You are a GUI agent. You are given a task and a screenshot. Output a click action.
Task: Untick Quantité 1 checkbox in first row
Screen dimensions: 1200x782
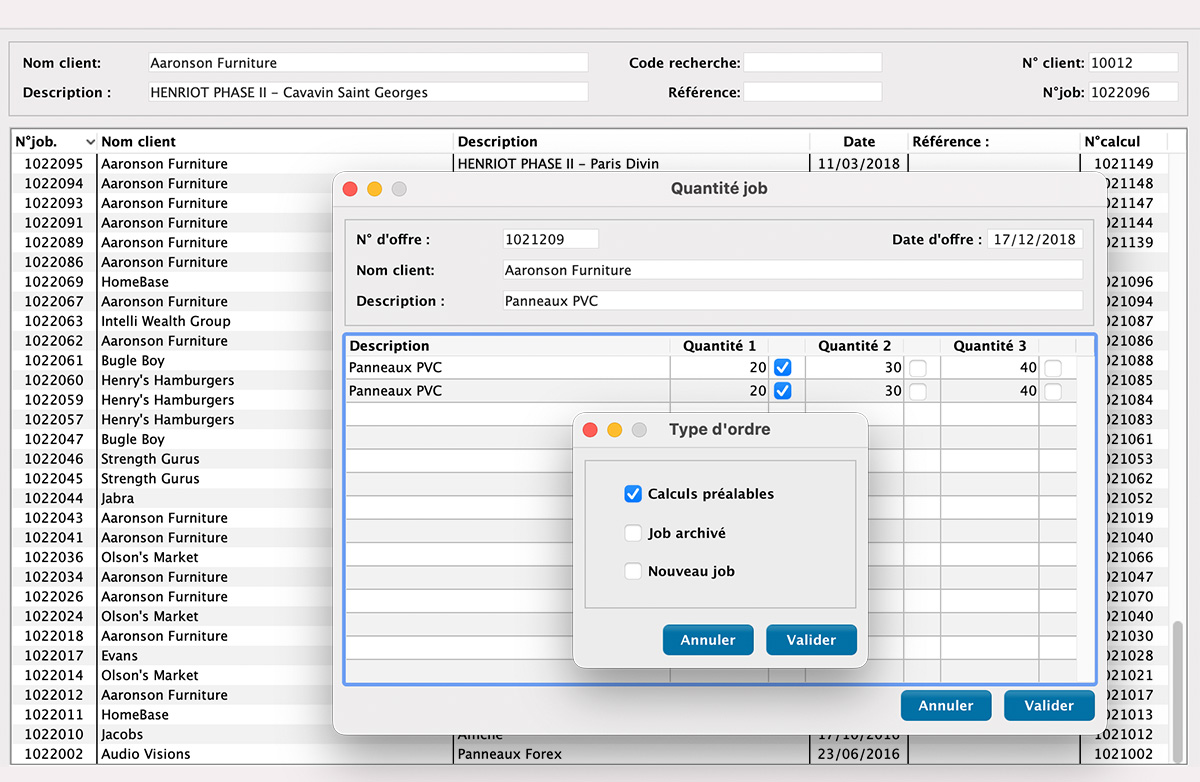click(783, 368)
